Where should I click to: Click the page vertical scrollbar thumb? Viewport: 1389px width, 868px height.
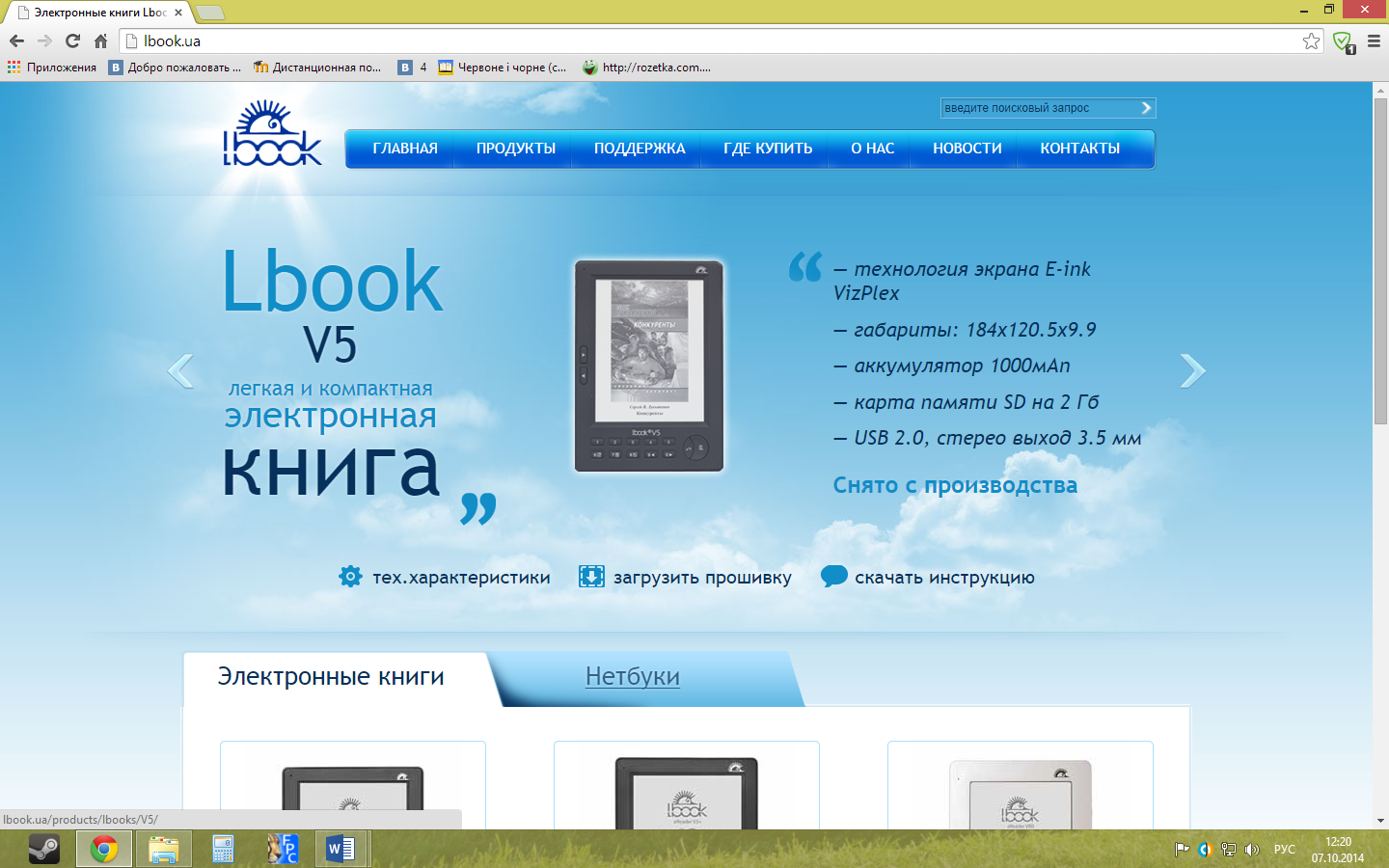point(1380,260)
